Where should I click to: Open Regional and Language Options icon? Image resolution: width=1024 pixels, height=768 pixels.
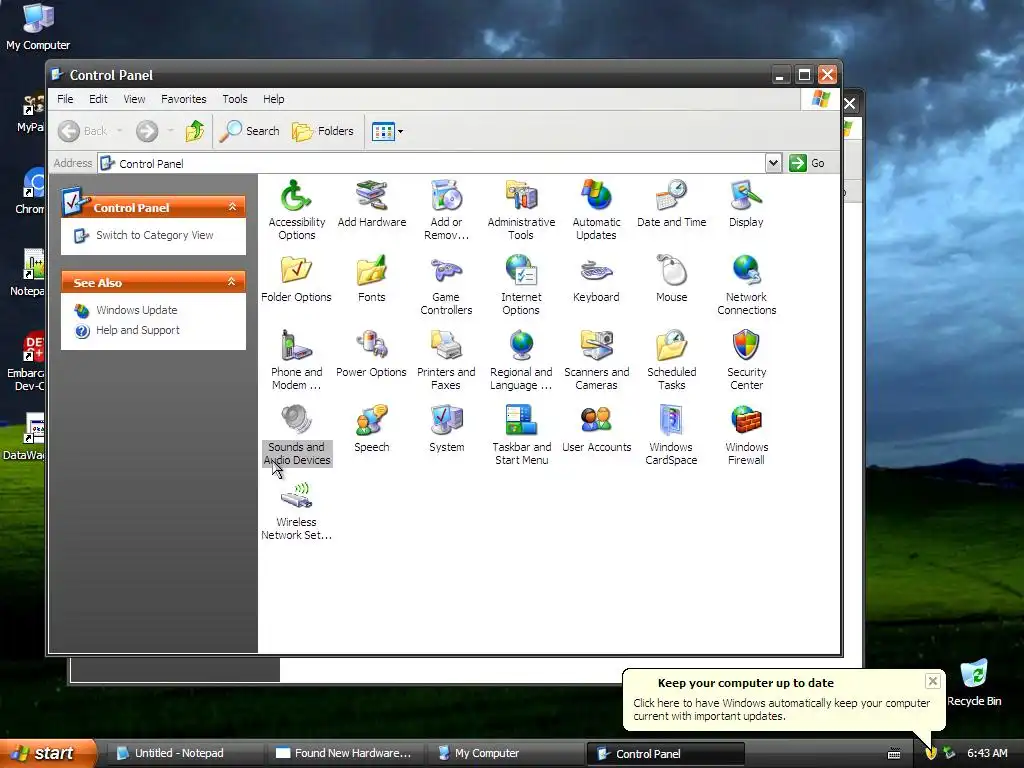521,359
